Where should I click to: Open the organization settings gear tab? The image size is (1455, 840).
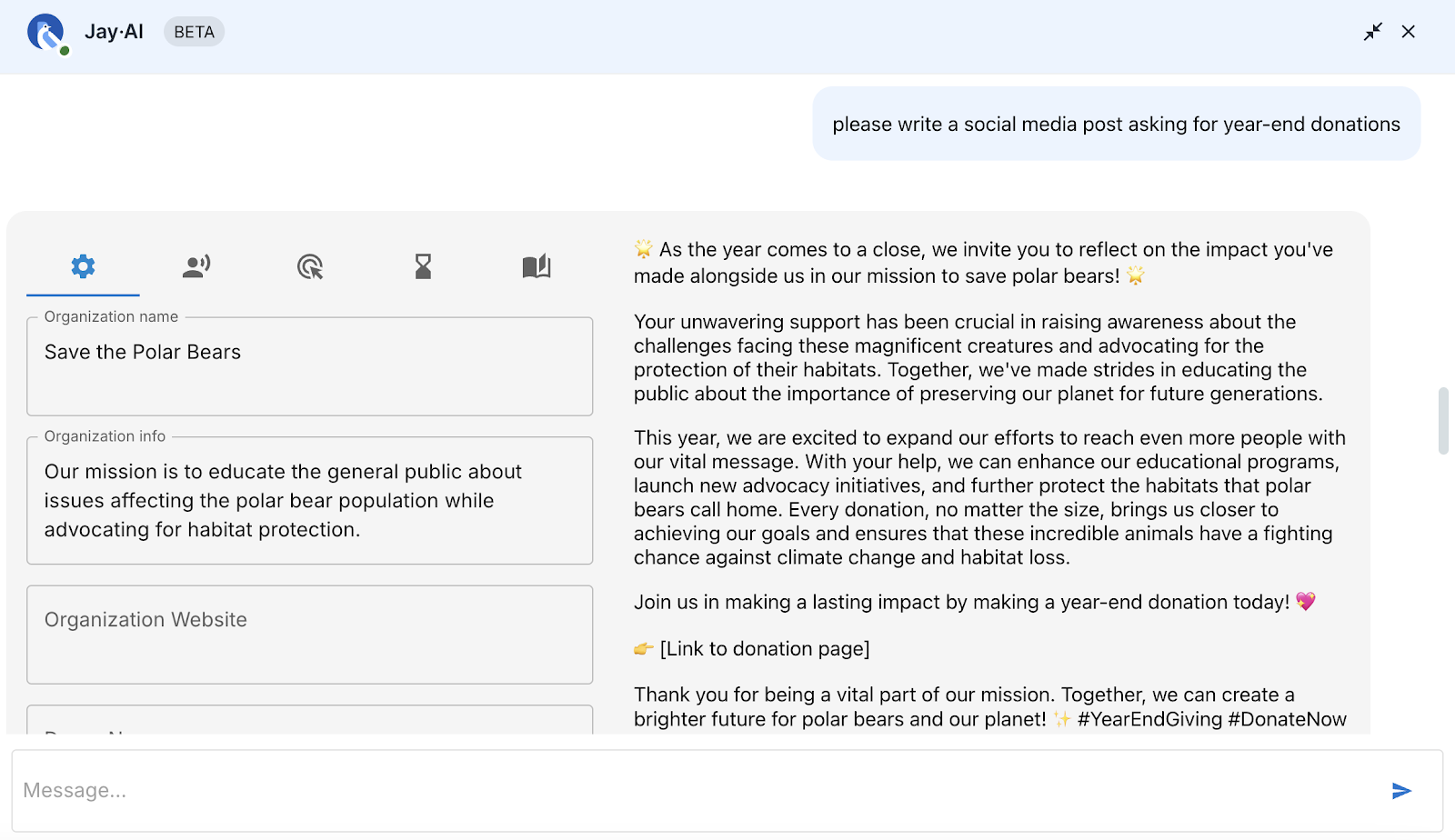click(x=83, y=266)
